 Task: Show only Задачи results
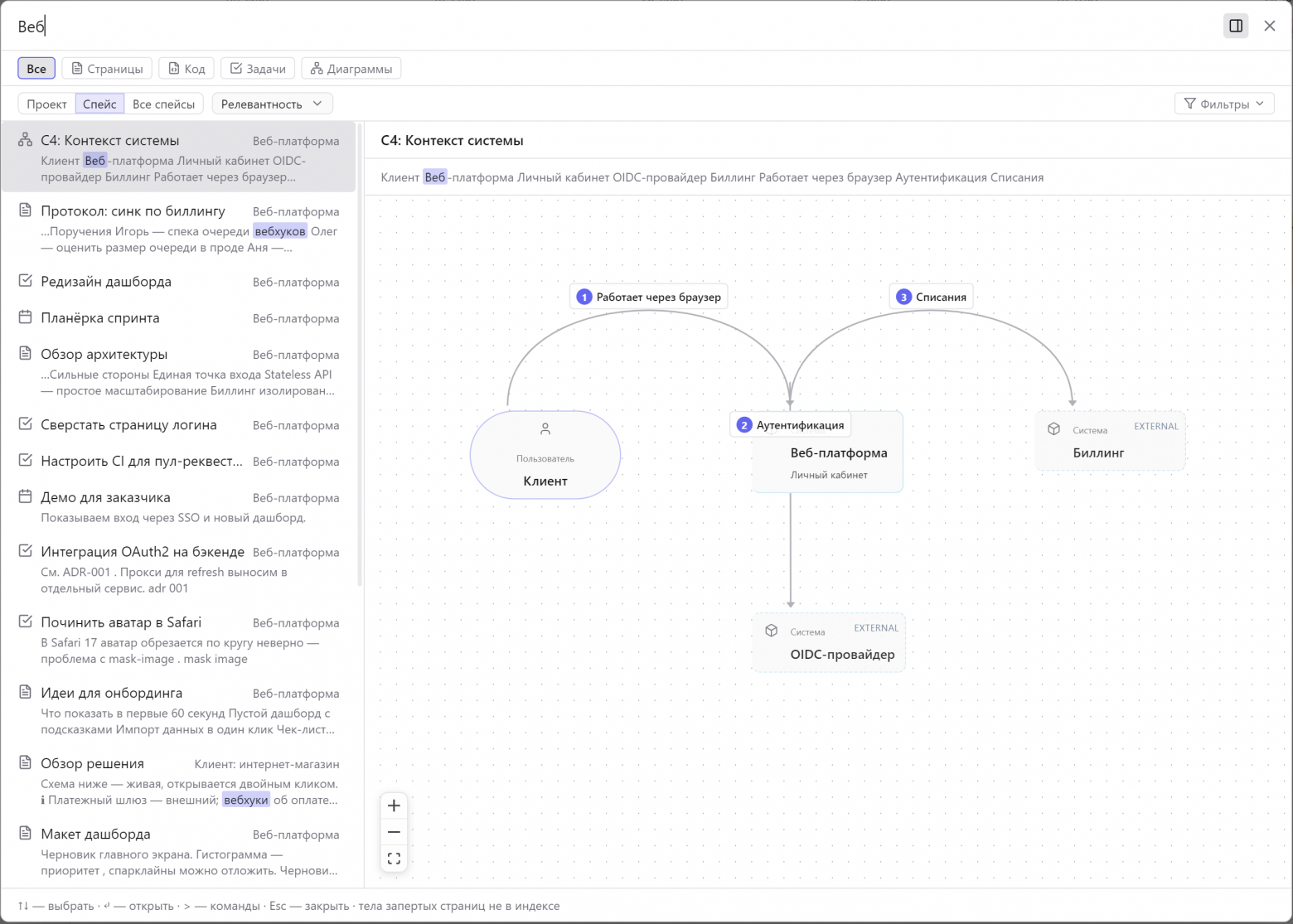point(258,68)
